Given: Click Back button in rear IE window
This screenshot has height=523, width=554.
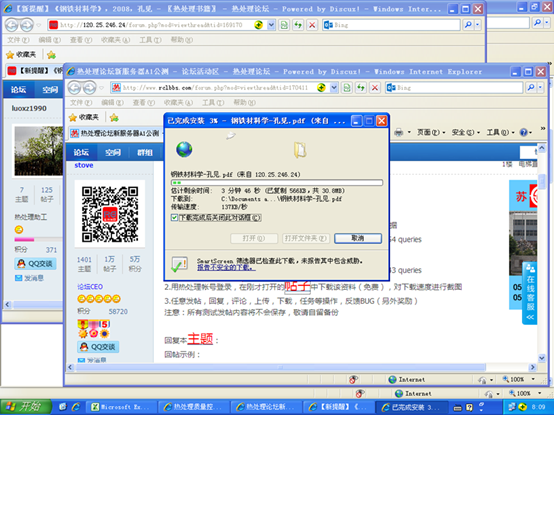Looking at the screenshot, I should click(12, 25).
